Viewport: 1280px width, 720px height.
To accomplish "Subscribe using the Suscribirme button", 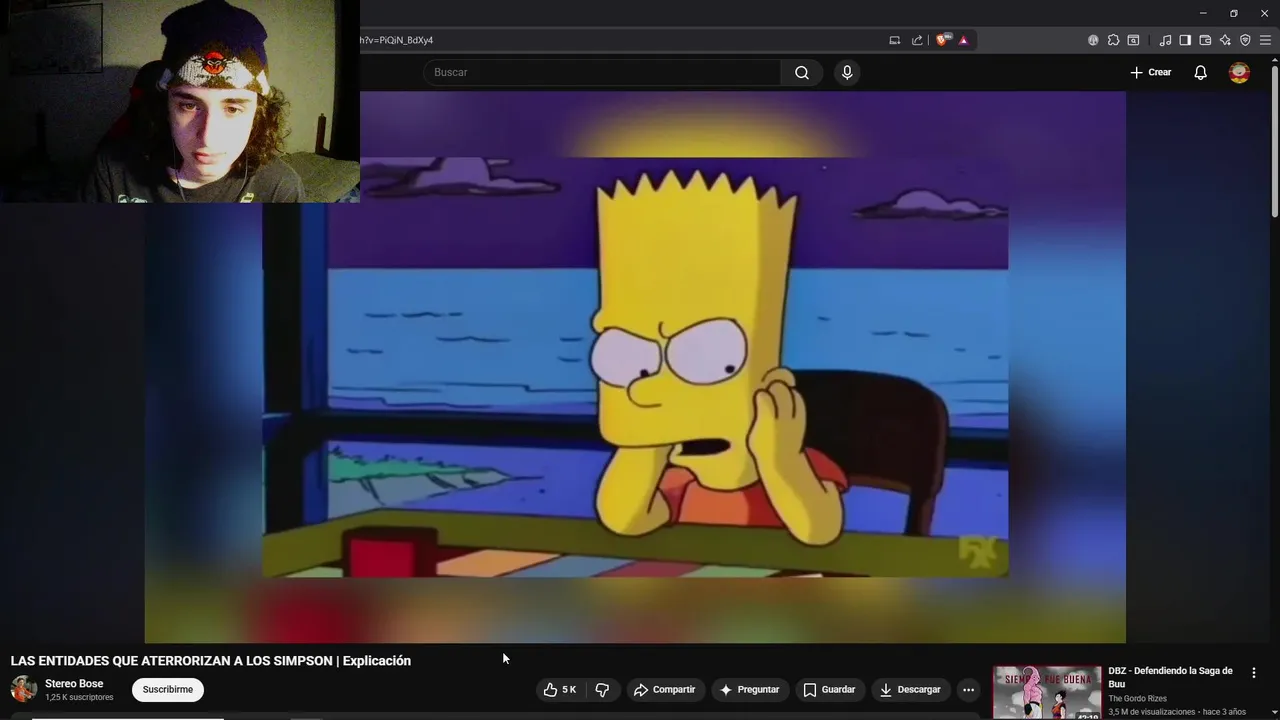I will coord(168,690).
